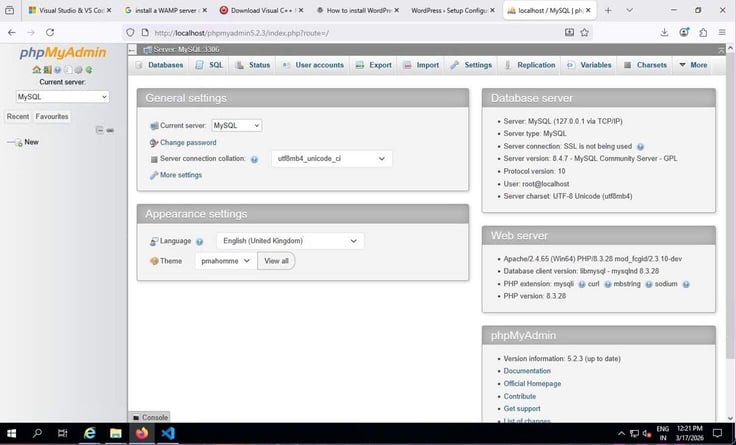Viewport: 736px width, 445px height.
Task: Open the Windows Start menu
Action: coord(11,433)
